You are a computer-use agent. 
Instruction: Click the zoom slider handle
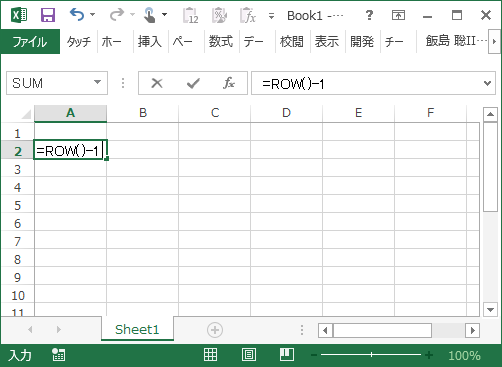point(371,355)
